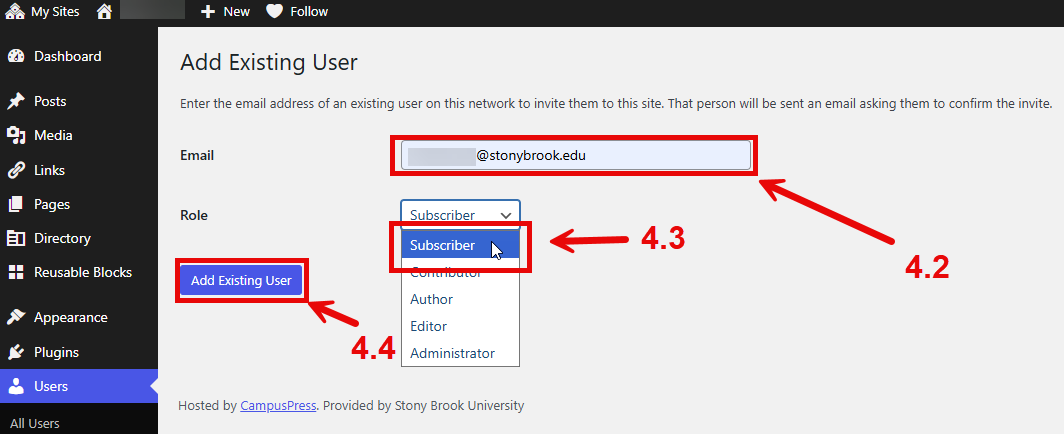Focus the Email address input field
The width and height of the screenshot is (1064, 434).
tap(575, 155)
